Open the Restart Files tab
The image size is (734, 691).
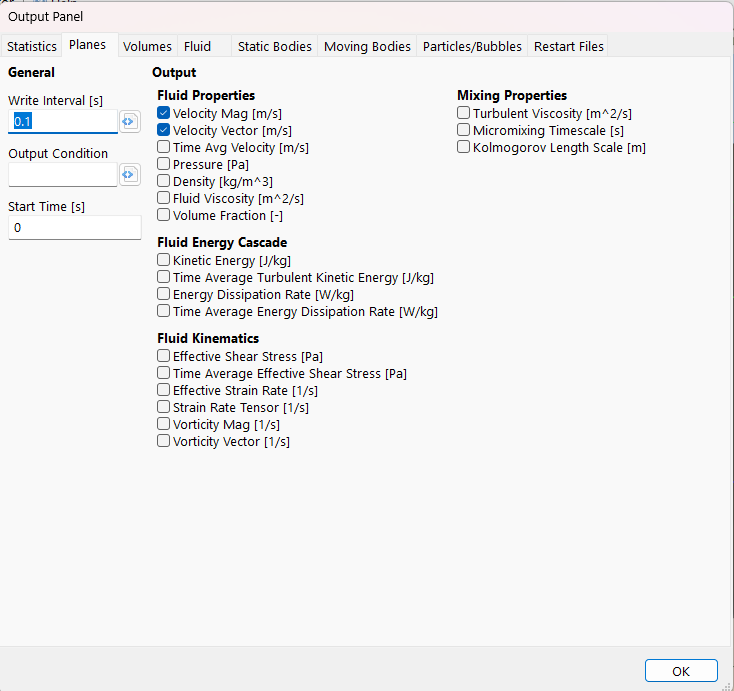(569, 47)
